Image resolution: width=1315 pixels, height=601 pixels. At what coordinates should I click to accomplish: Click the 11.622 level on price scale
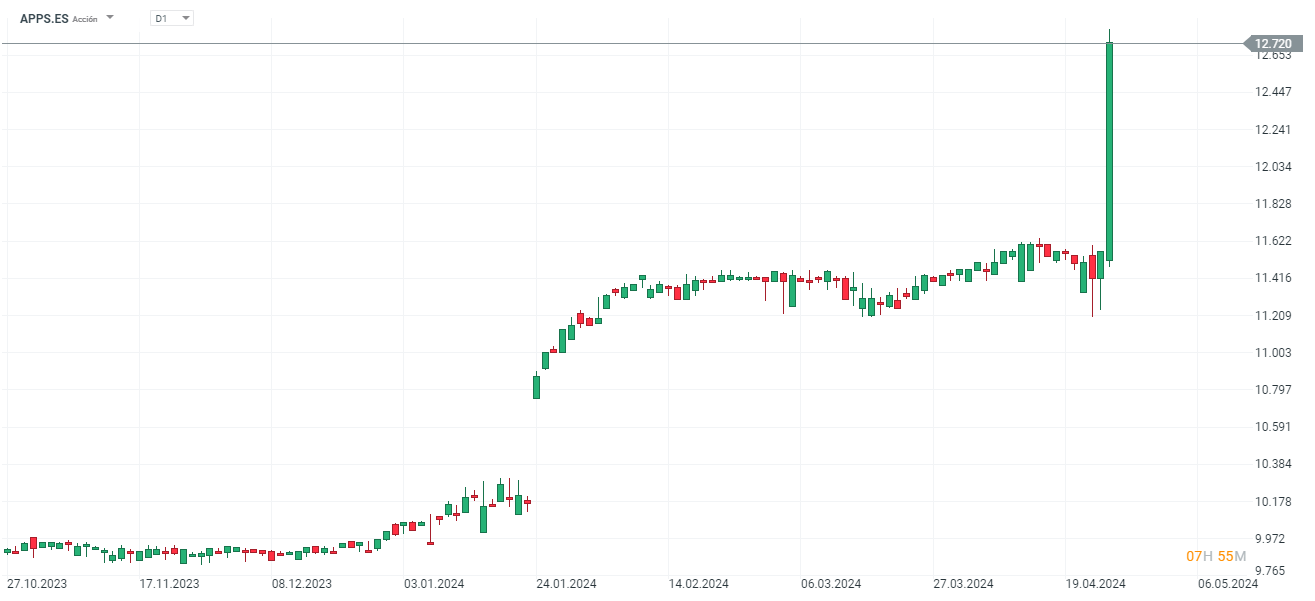[x=1274, y=241]
